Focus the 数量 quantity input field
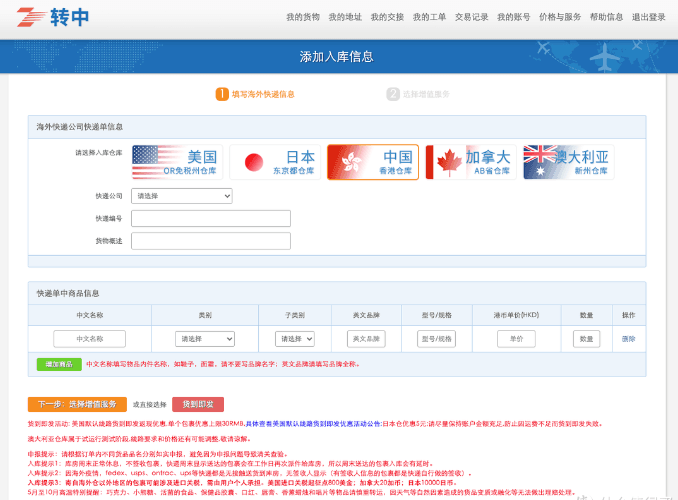Image resolution: width=678 pixels, height=500 pixels. pos(586,339)
